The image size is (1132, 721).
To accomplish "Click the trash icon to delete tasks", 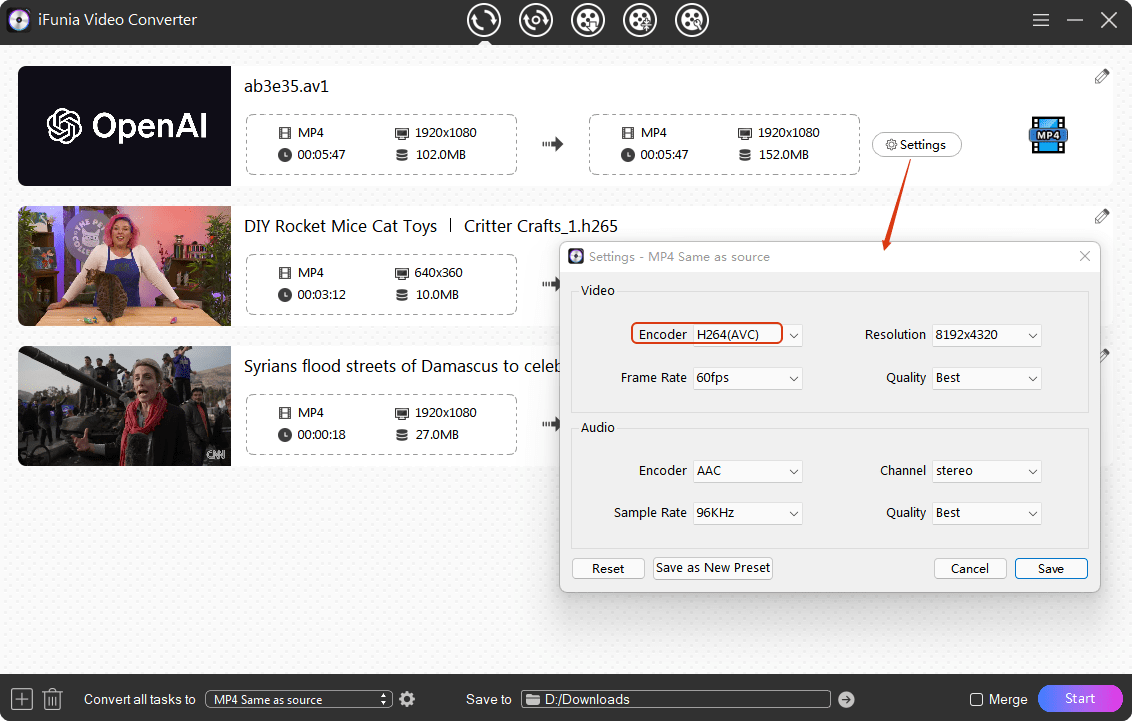I will 53,699.
